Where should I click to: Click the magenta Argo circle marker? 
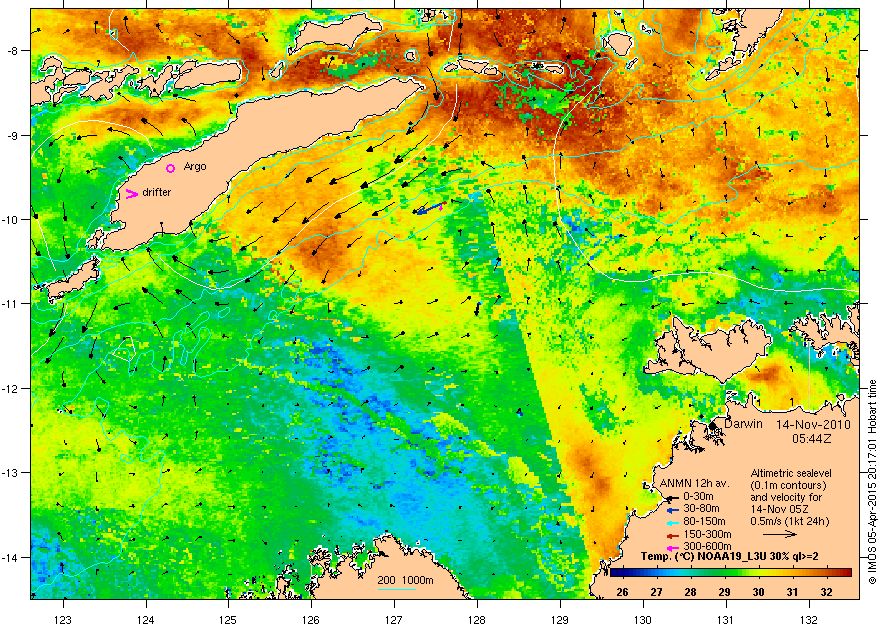click(x=171, y=168)
